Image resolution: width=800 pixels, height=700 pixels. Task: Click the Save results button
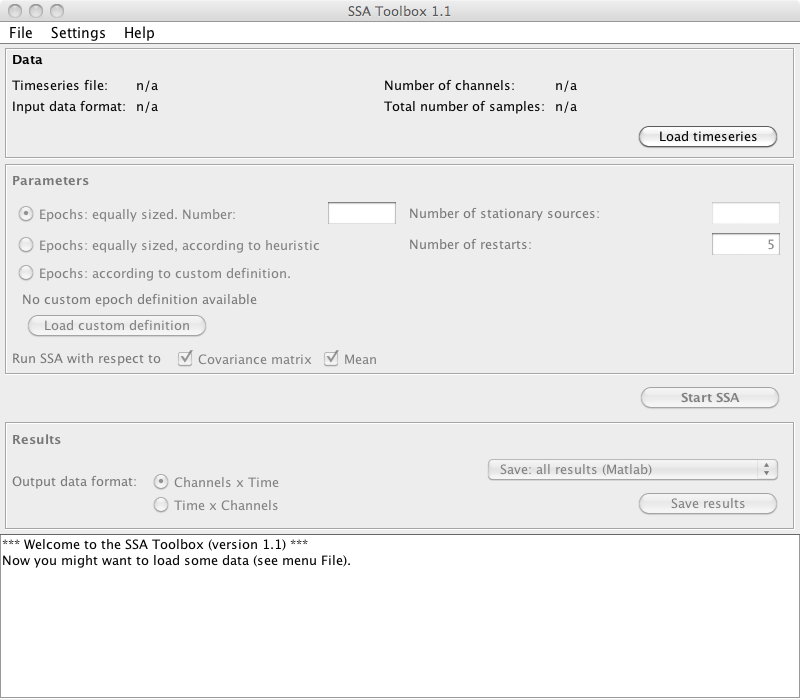707,504
